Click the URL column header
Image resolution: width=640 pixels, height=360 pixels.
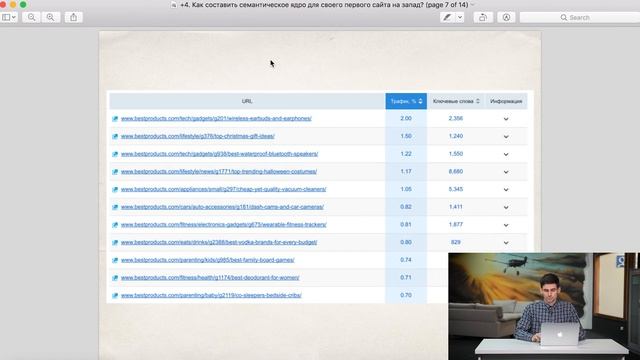tap(247, 101)
